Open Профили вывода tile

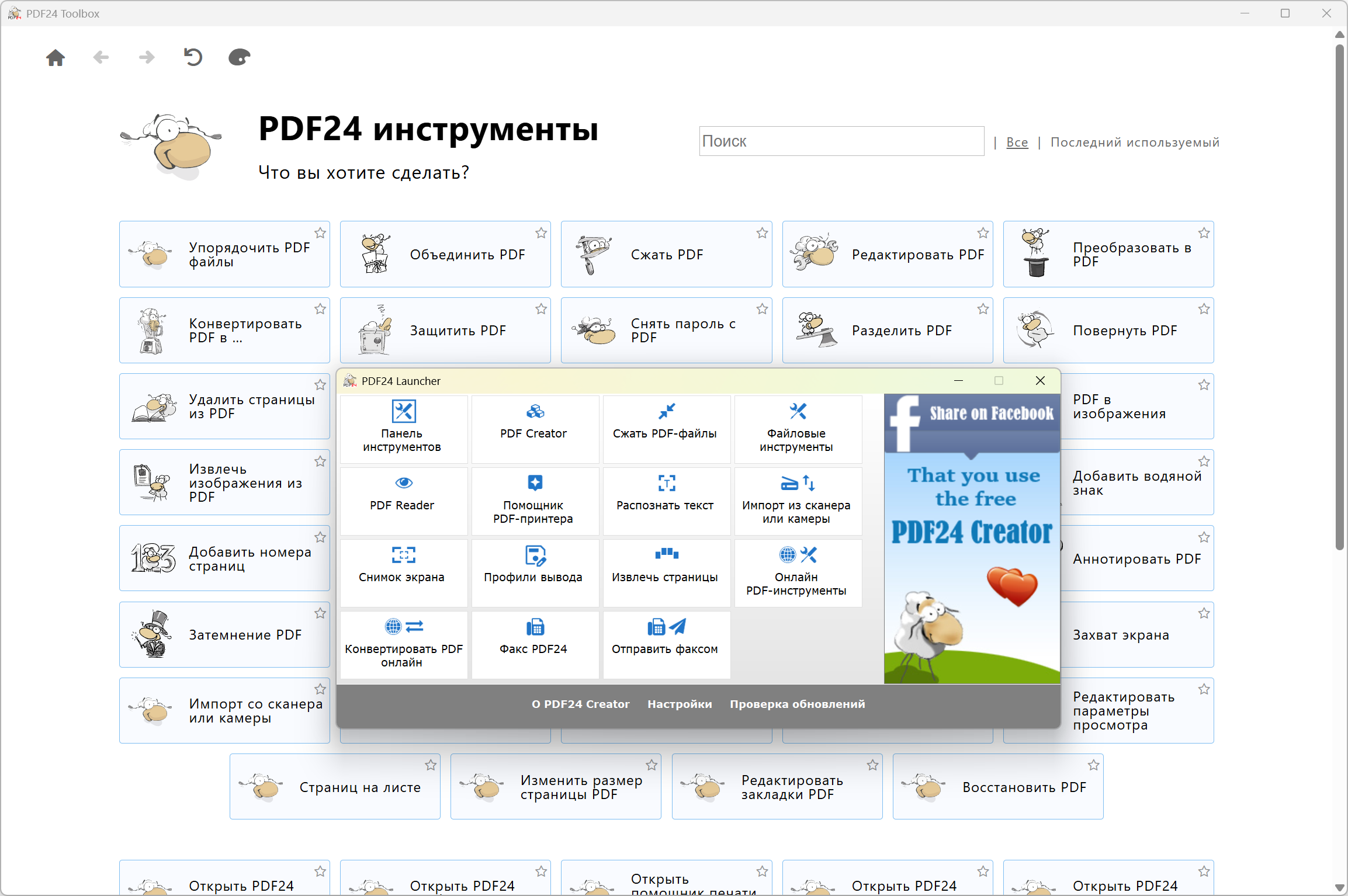click(x=535, y=572)
